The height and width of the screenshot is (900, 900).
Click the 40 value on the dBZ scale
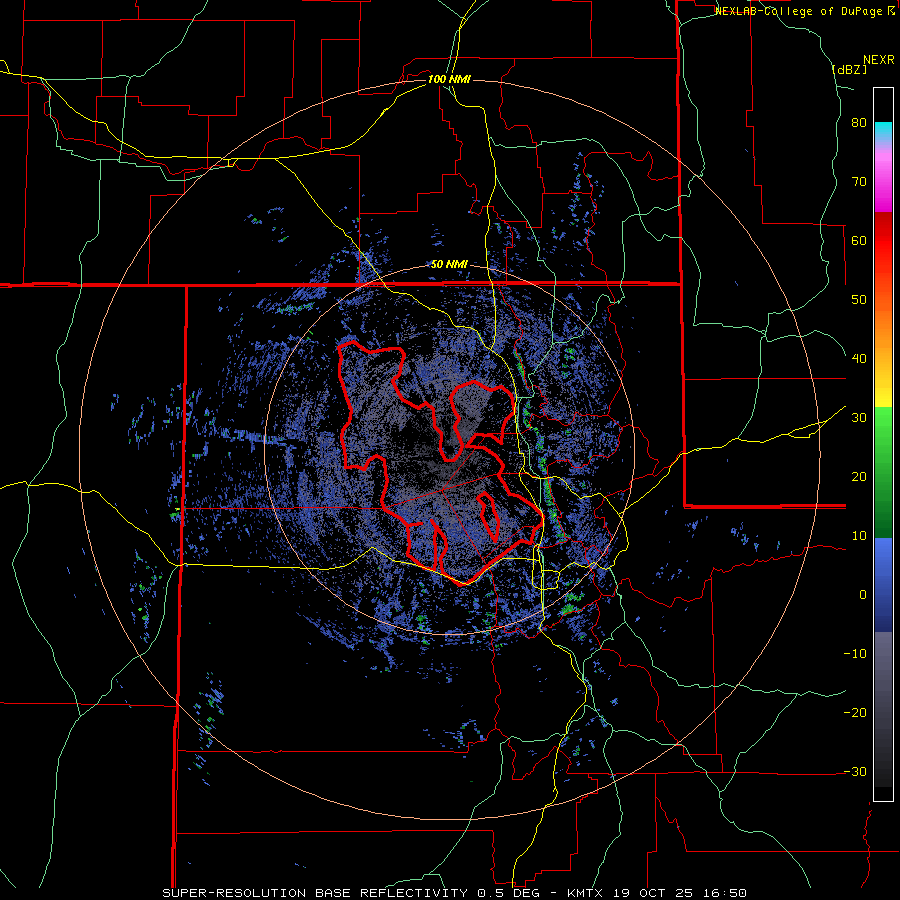tap(859, 359)
